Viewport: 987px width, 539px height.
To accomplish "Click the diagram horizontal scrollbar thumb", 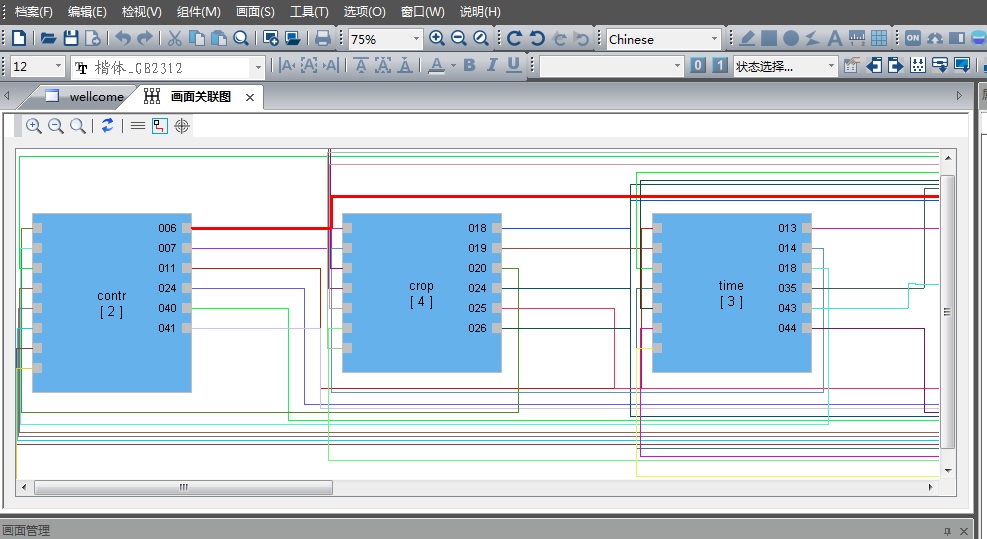I will click(183, 488).
